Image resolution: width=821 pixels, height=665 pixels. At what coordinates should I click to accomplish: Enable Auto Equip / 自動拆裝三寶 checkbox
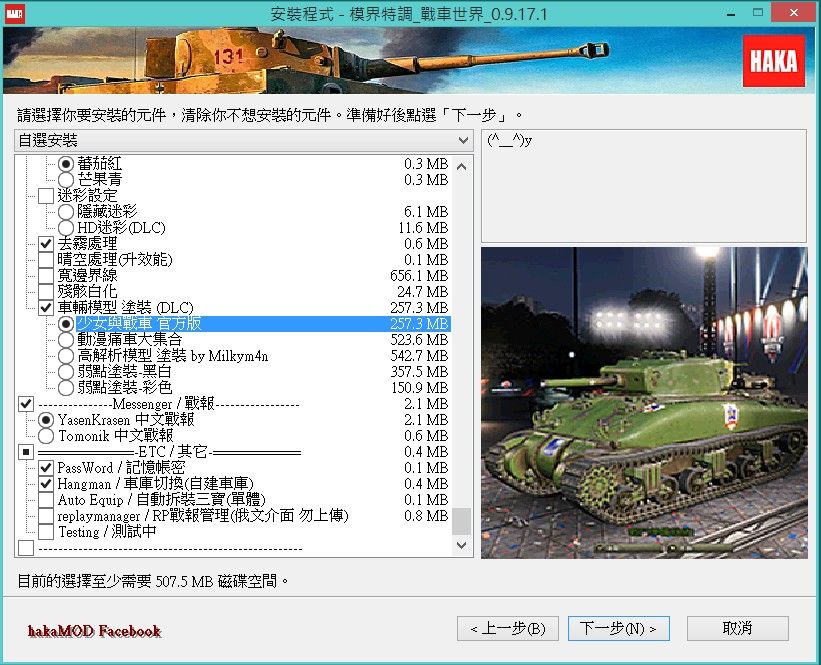(46, 500)
